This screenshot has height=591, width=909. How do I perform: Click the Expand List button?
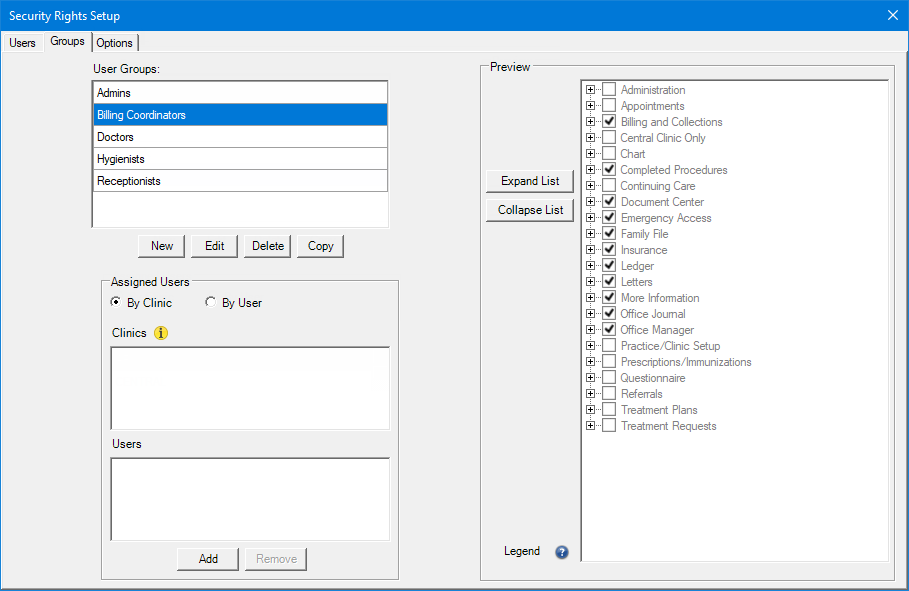click(x=530, y=181)
